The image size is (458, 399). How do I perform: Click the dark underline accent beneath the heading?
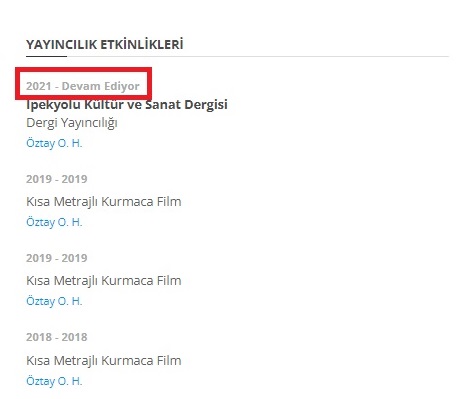pos(46,56)
